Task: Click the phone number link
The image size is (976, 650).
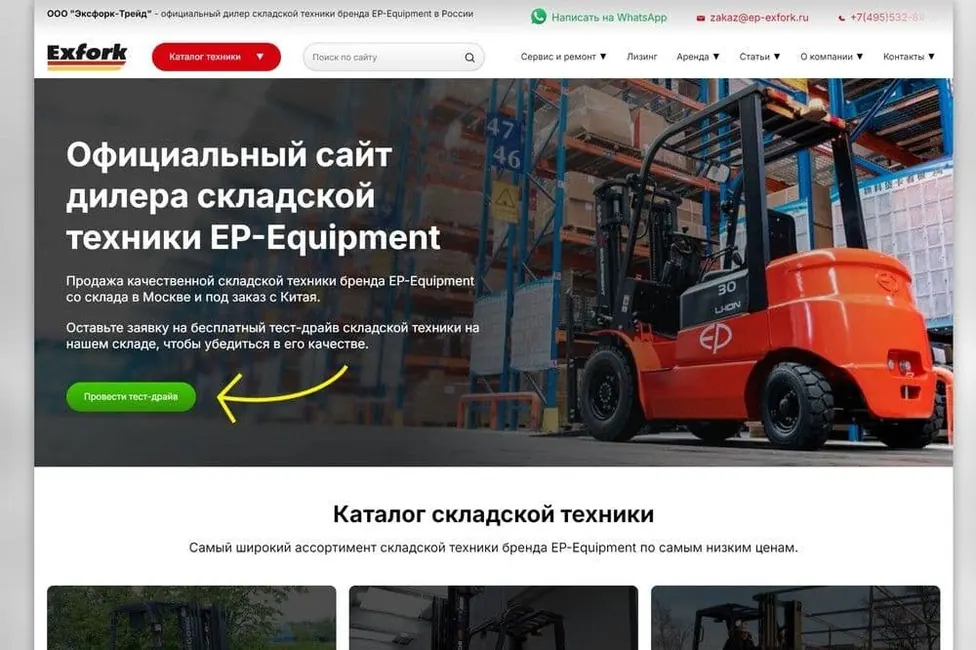Action: (886, 17)
